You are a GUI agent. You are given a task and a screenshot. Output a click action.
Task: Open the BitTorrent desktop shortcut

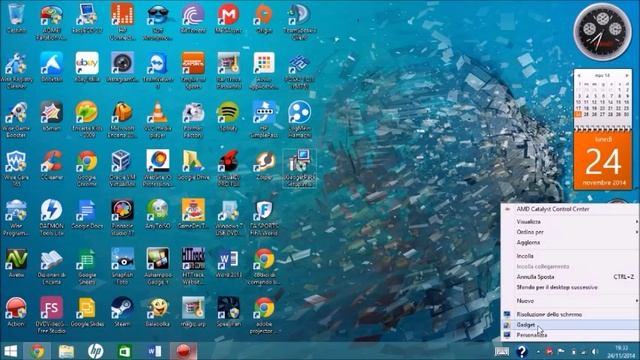[193, 18]
